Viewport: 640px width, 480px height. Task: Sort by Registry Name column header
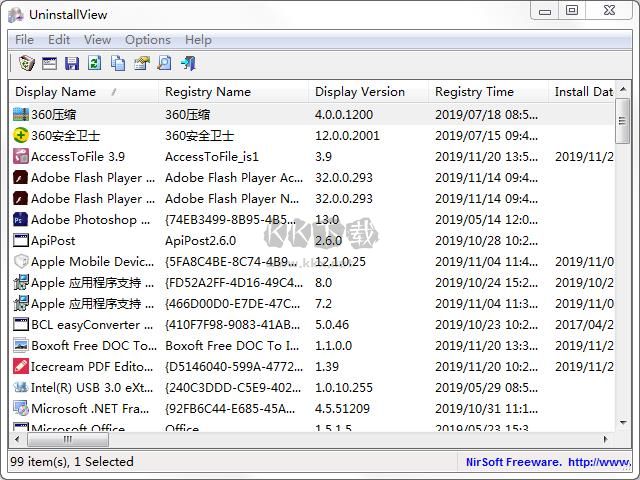[233, 91]
